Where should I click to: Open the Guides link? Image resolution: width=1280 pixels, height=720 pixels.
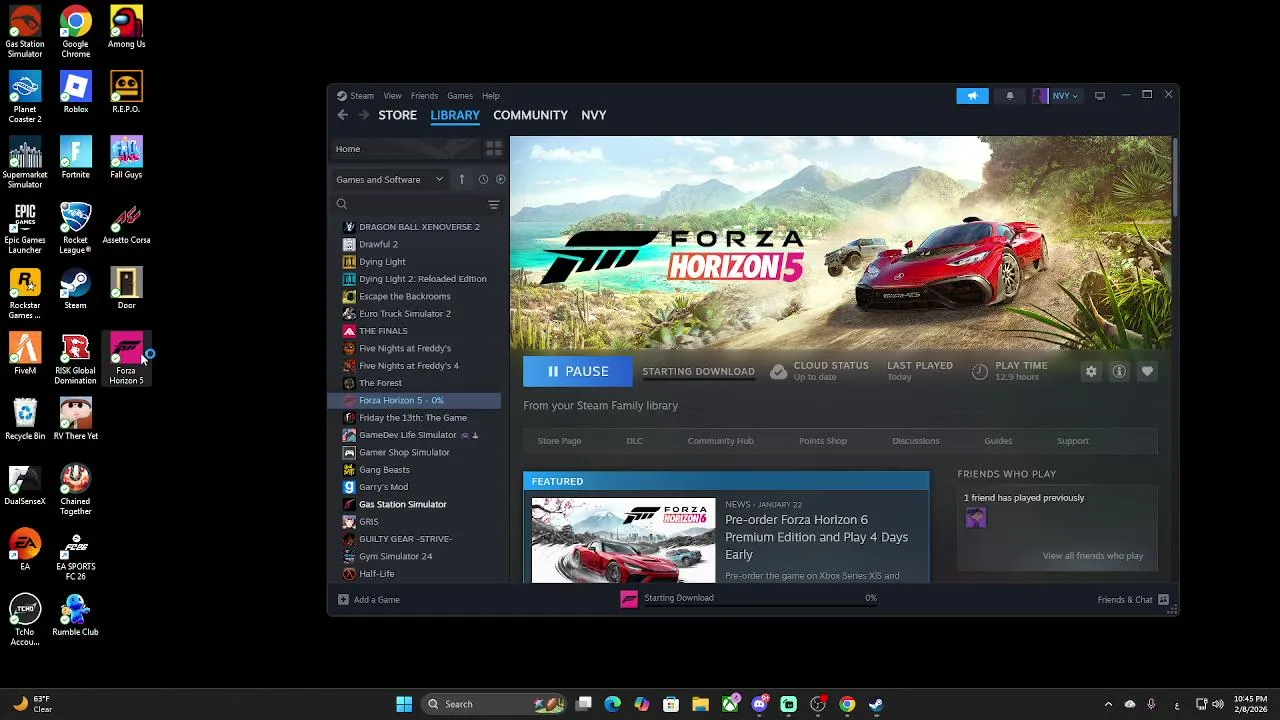click(998, 441)
